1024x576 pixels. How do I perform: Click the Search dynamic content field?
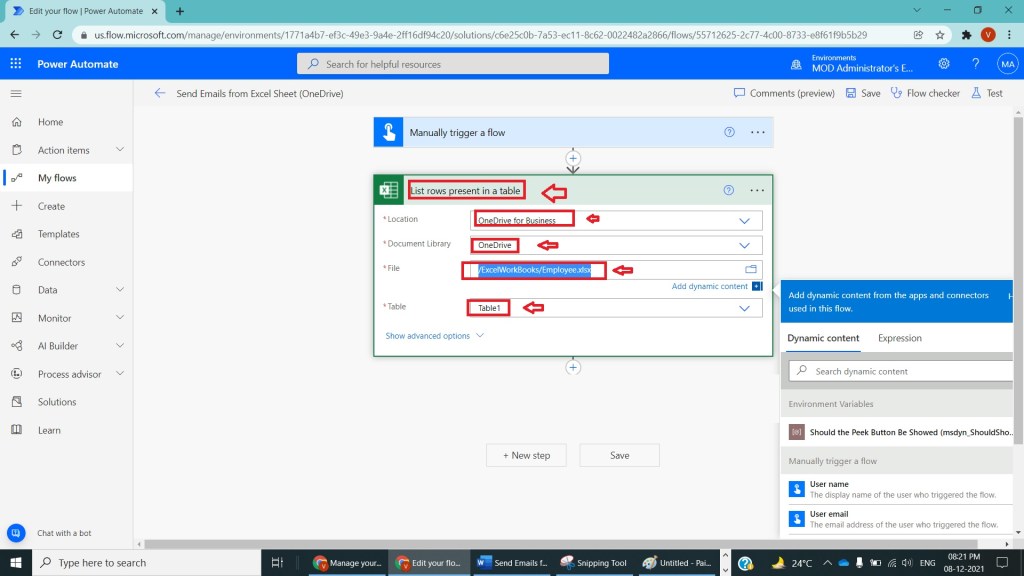[x=900, y=371]
